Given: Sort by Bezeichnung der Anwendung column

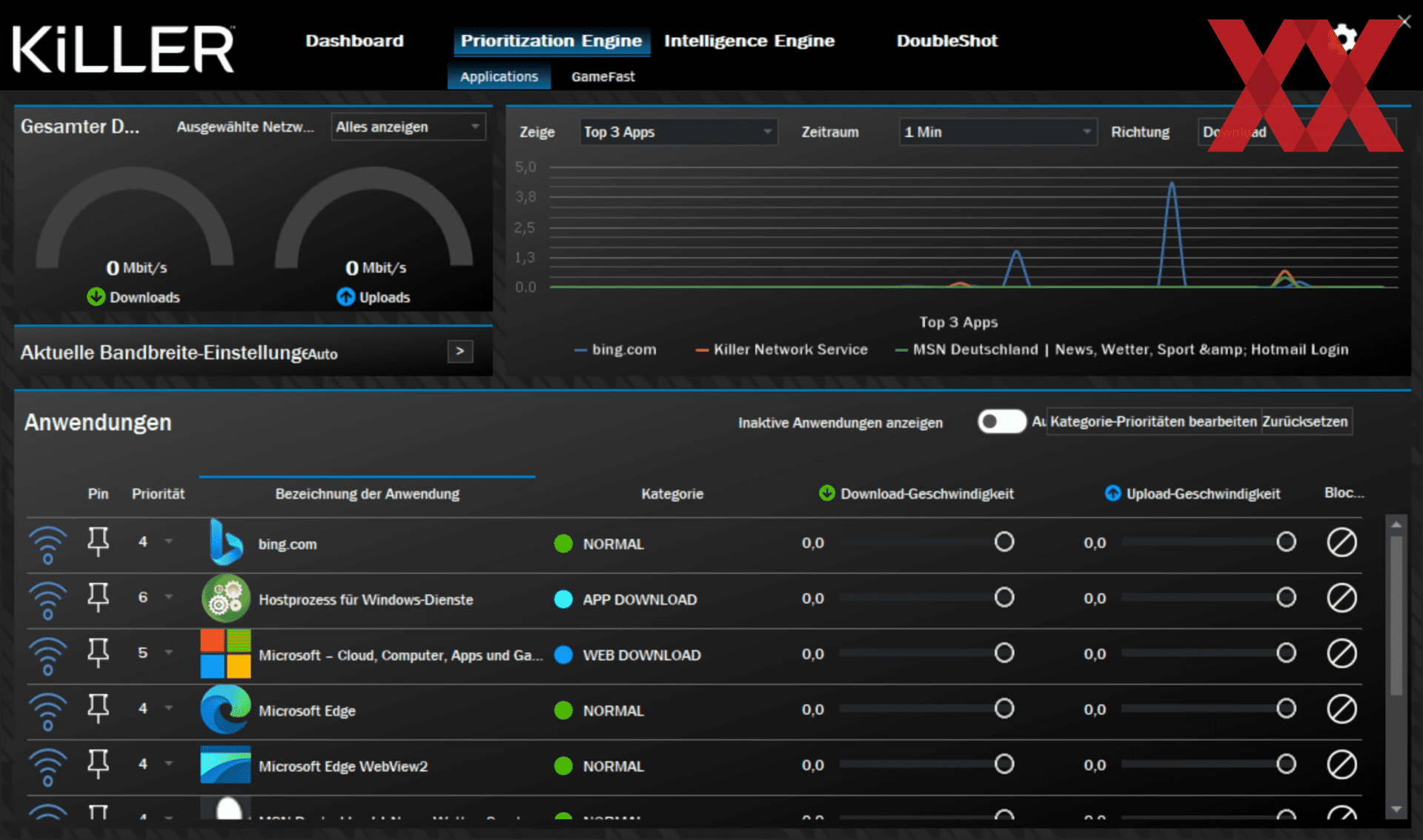Looking at the screenshot, I should tap(367, 494).
